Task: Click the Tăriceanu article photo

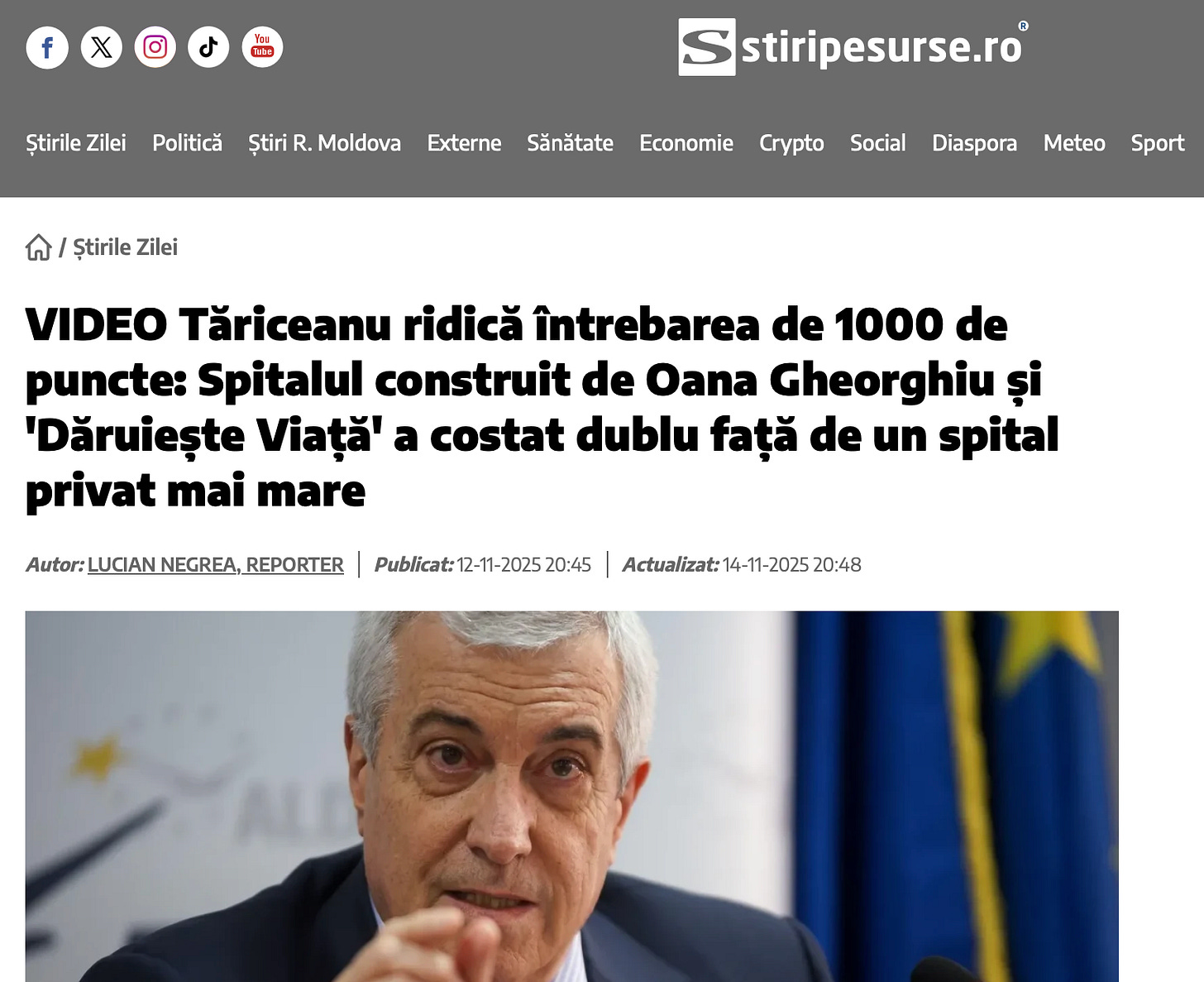Action: click(571, 797)
